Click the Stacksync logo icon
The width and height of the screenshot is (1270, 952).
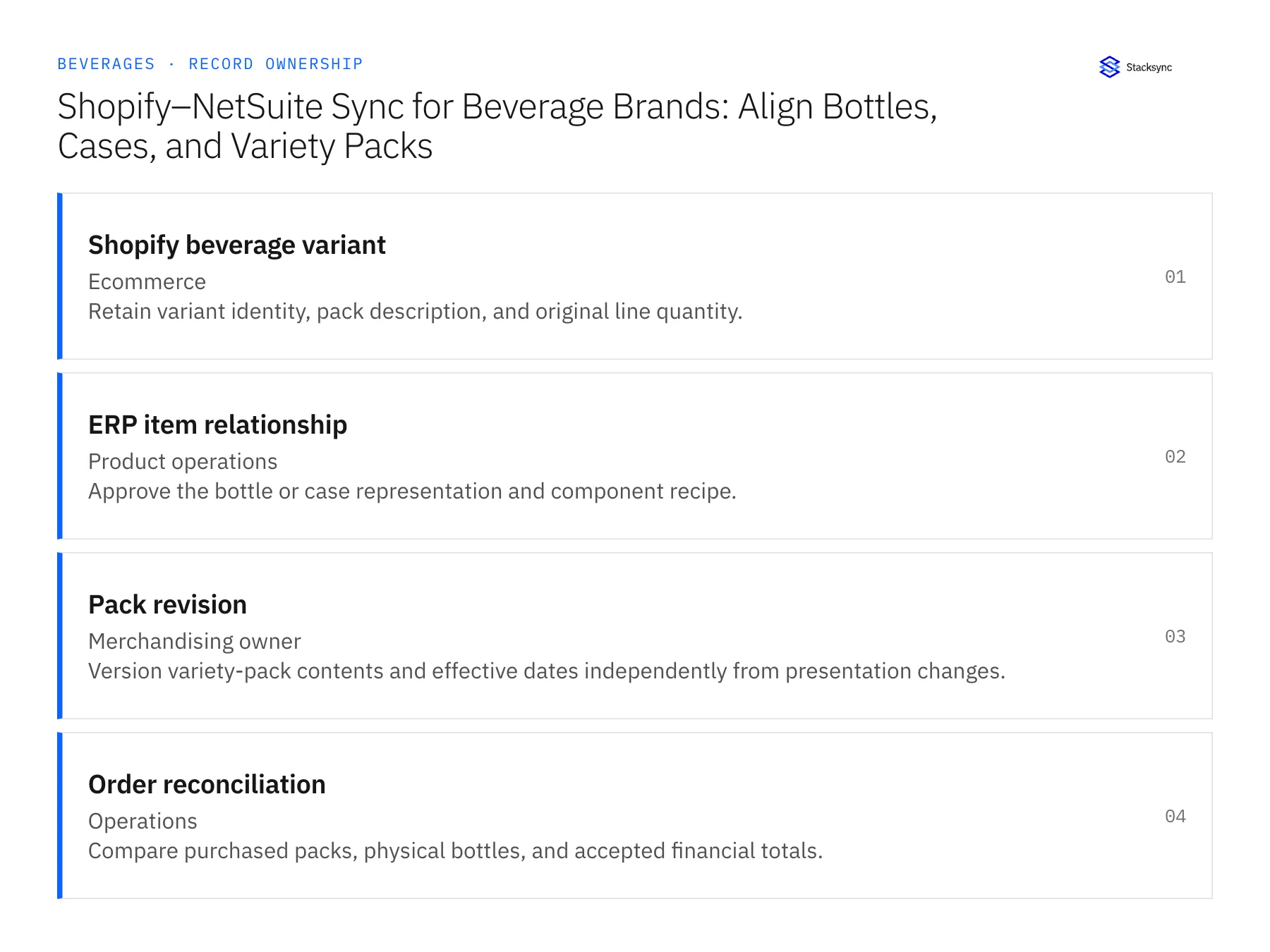pyautogui.click(x=1109, y=67)
